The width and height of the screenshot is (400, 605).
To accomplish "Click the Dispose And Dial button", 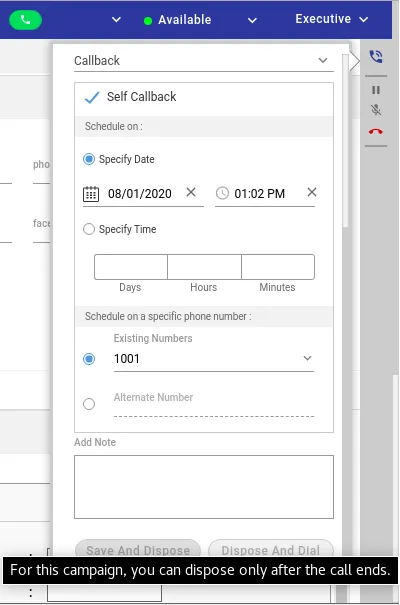I will pos(271,549).
